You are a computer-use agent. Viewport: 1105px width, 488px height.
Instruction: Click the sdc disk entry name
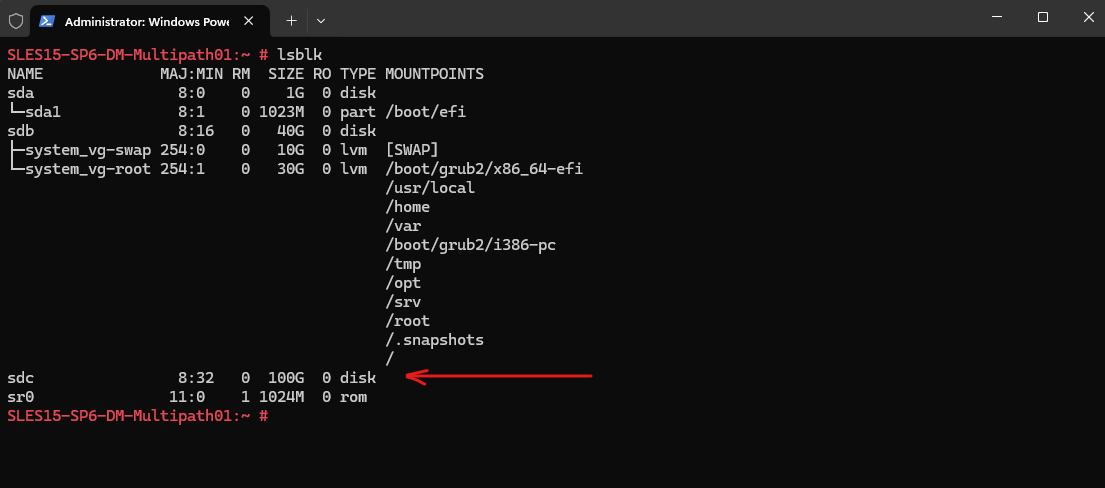pyautogui.click(x=20, y=378)
